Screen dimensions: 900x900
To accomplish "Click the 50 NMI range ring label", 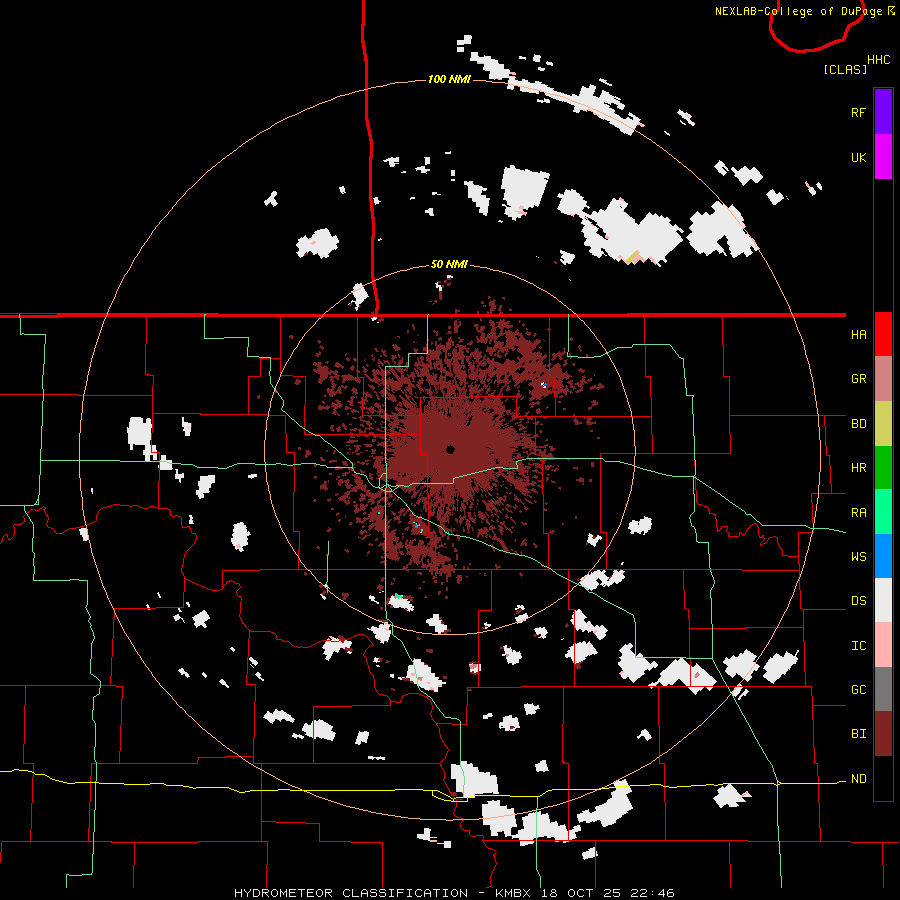I will pyautogui.click(x=449, y=265).
